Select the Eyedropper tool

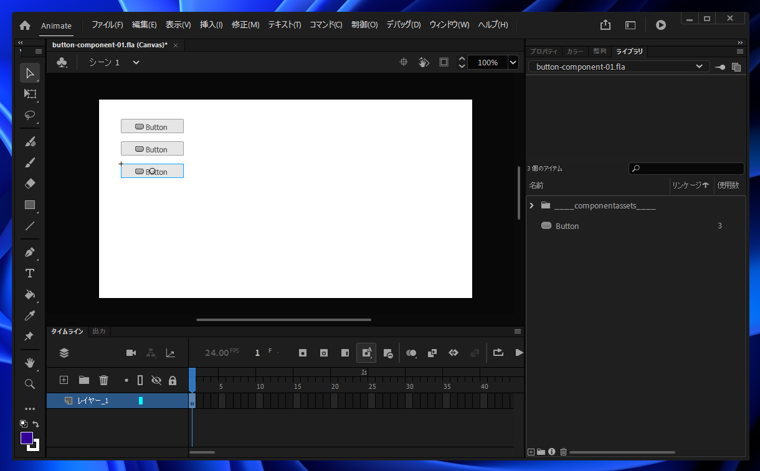(30, 315)
